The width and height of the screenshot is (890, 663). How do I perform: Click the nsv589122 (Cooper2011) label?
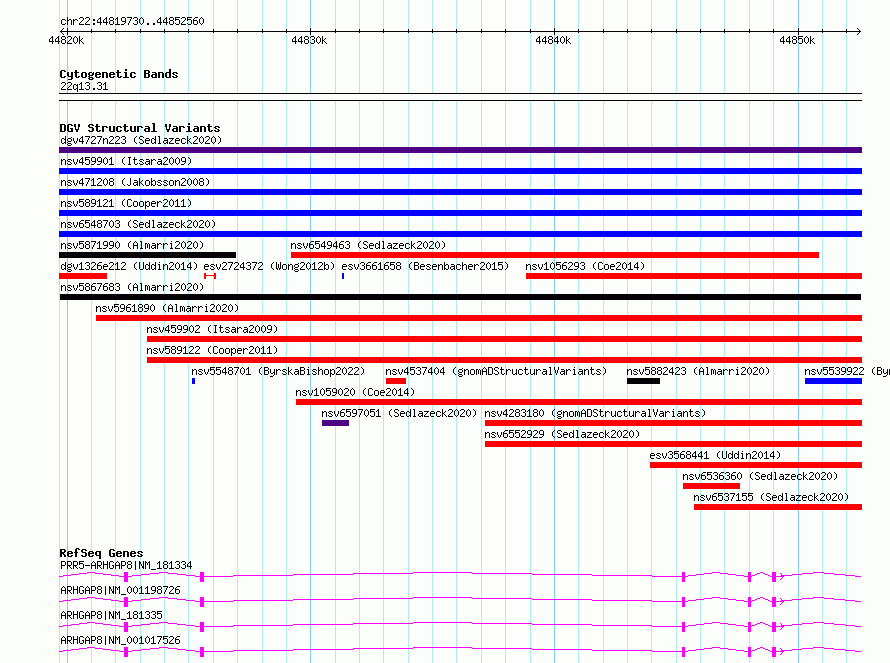pyautogui.click(x=212, y=350)
